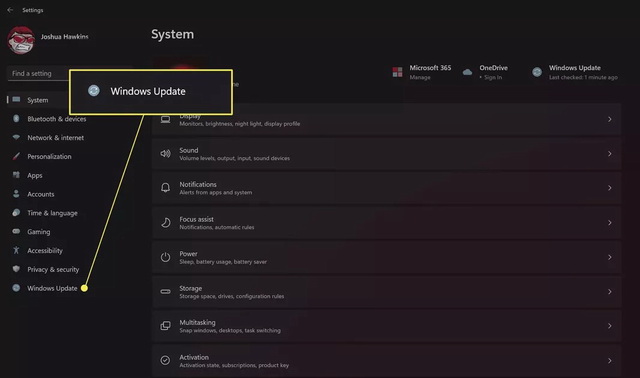Select System in the sidebar
This screenshot has height=378, width=640.
click(37, 100)
